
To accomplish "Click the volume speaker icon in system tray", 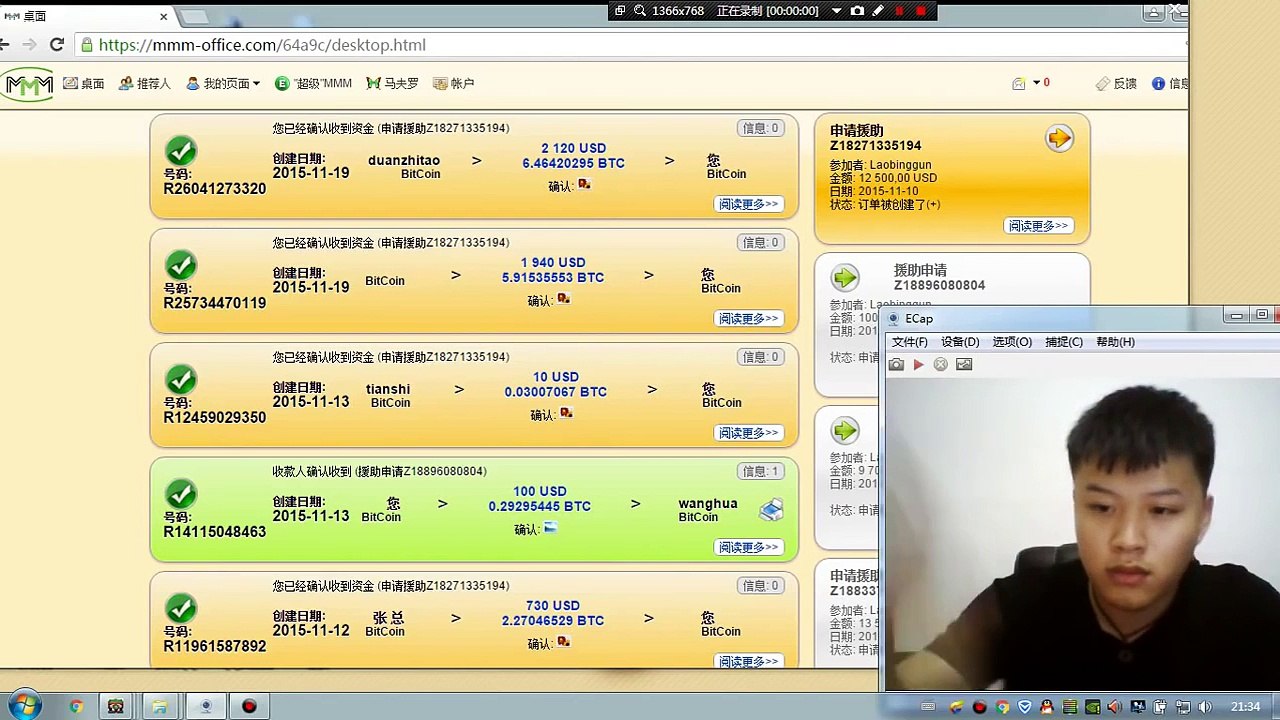I will [1204, 707].
